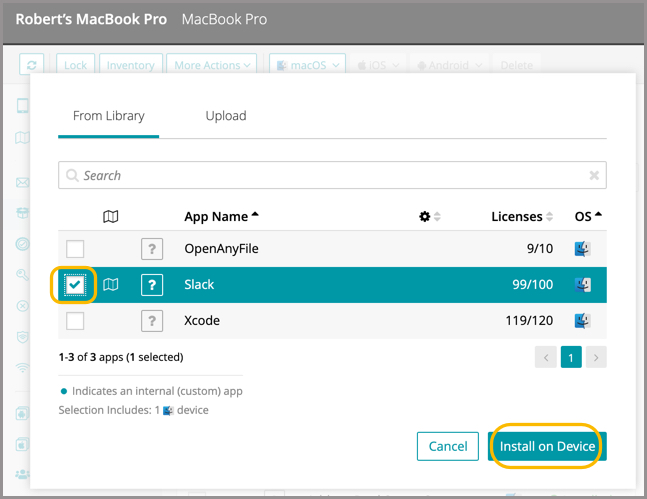Select the From Library tab
This screenshot has height=499, width=647.
click(x=108, y=116)
